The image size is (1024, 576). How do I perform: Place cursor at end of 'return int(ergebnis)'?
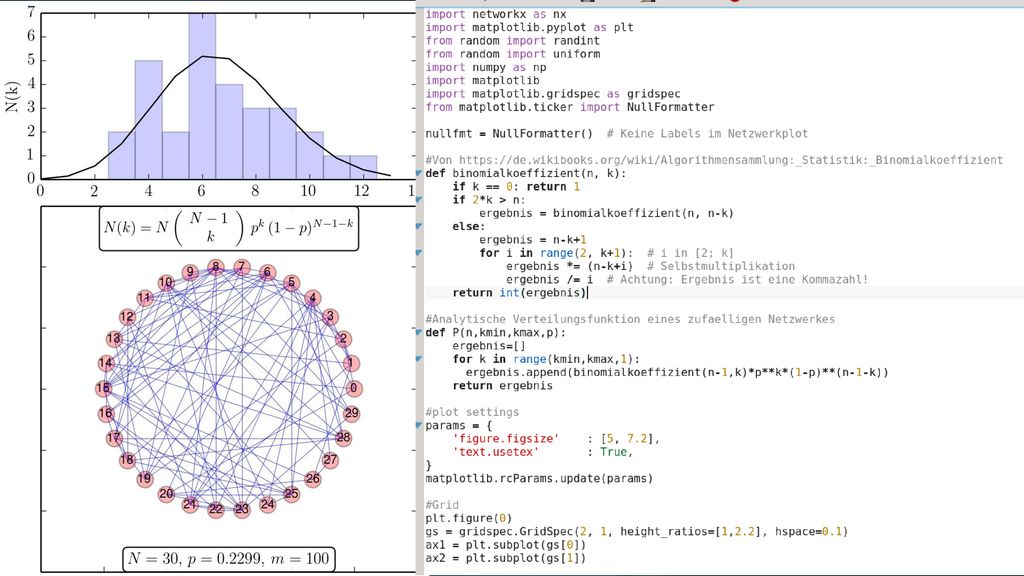(x=588, y=293)
